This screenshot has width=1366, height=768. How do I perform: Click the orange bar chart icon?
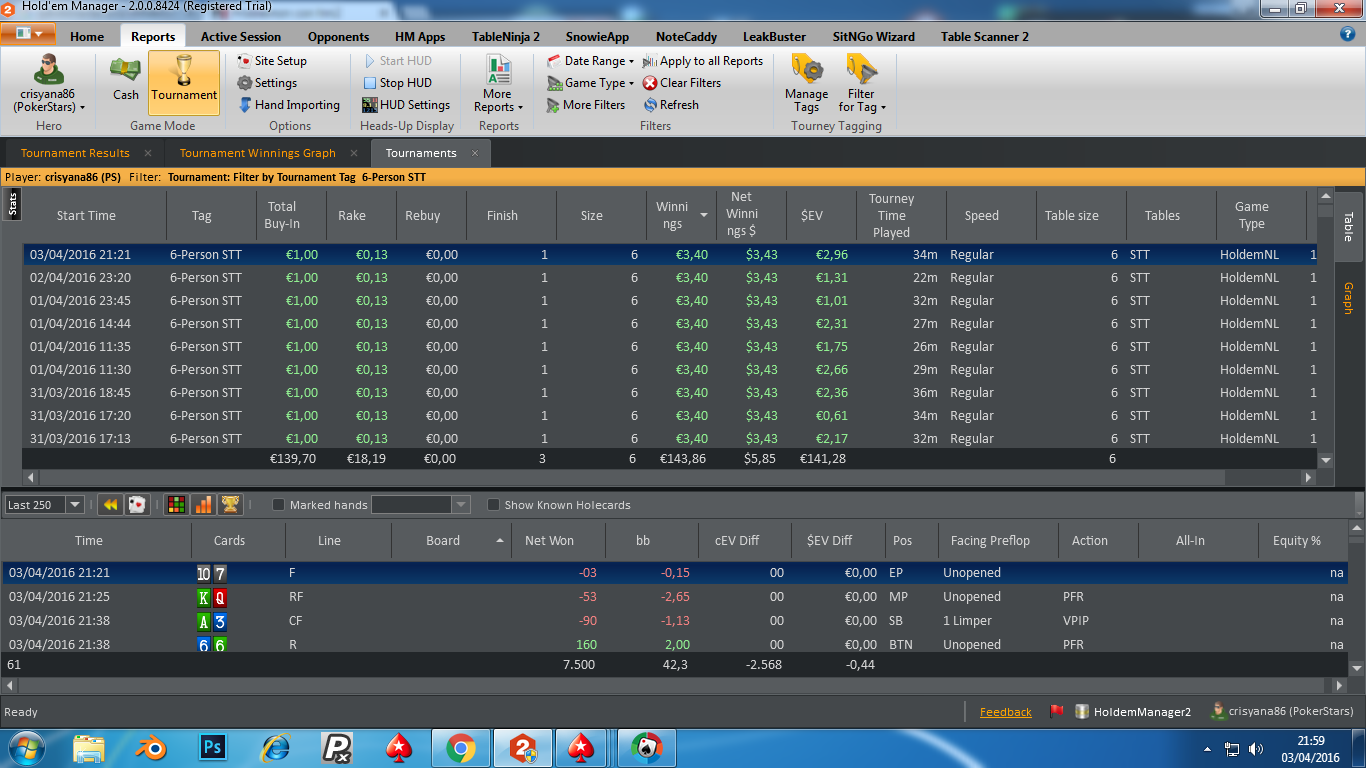(x=203, y=505)
